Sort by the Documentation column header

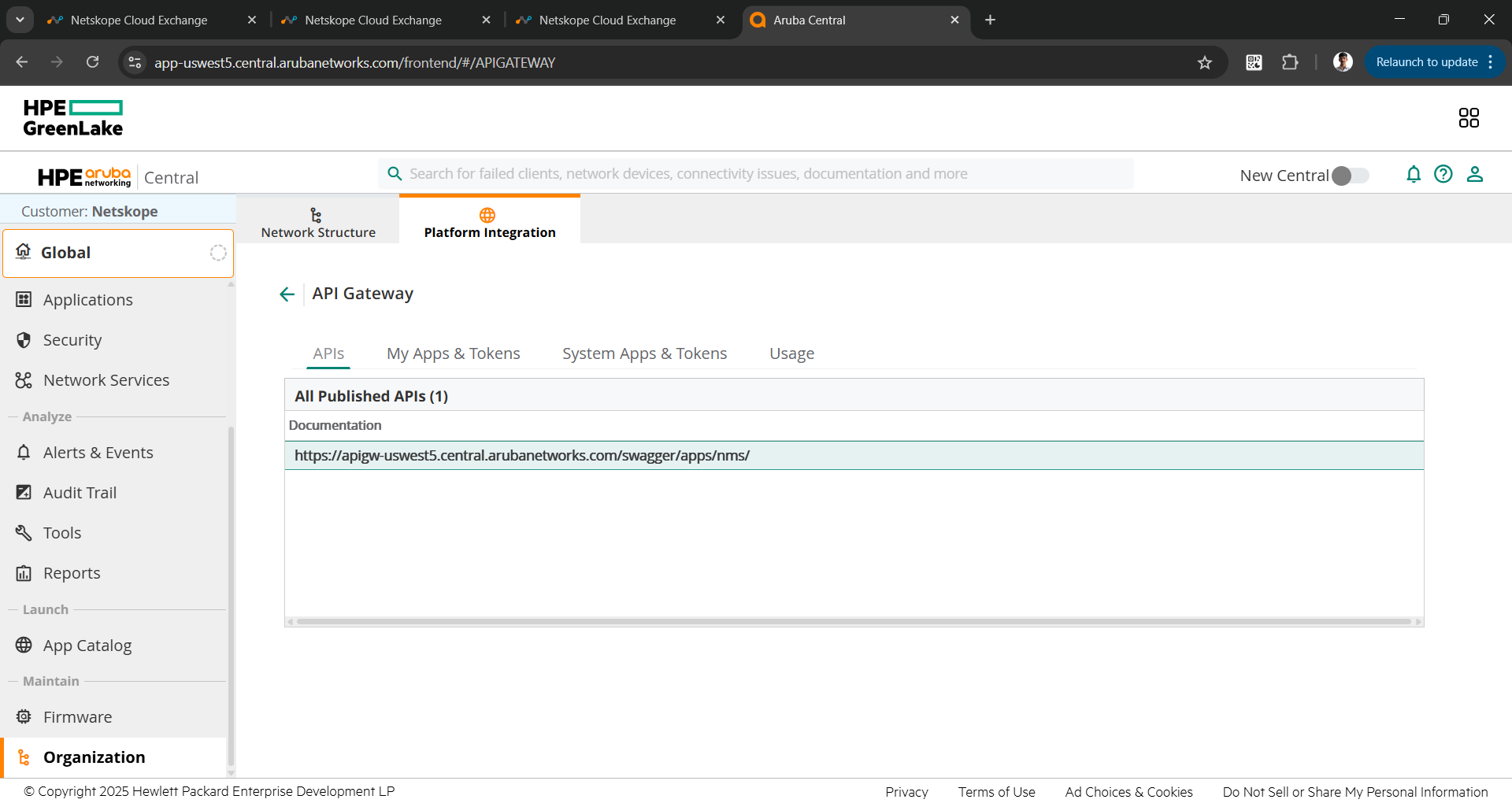pyautogui.click(x=335, y=425)
